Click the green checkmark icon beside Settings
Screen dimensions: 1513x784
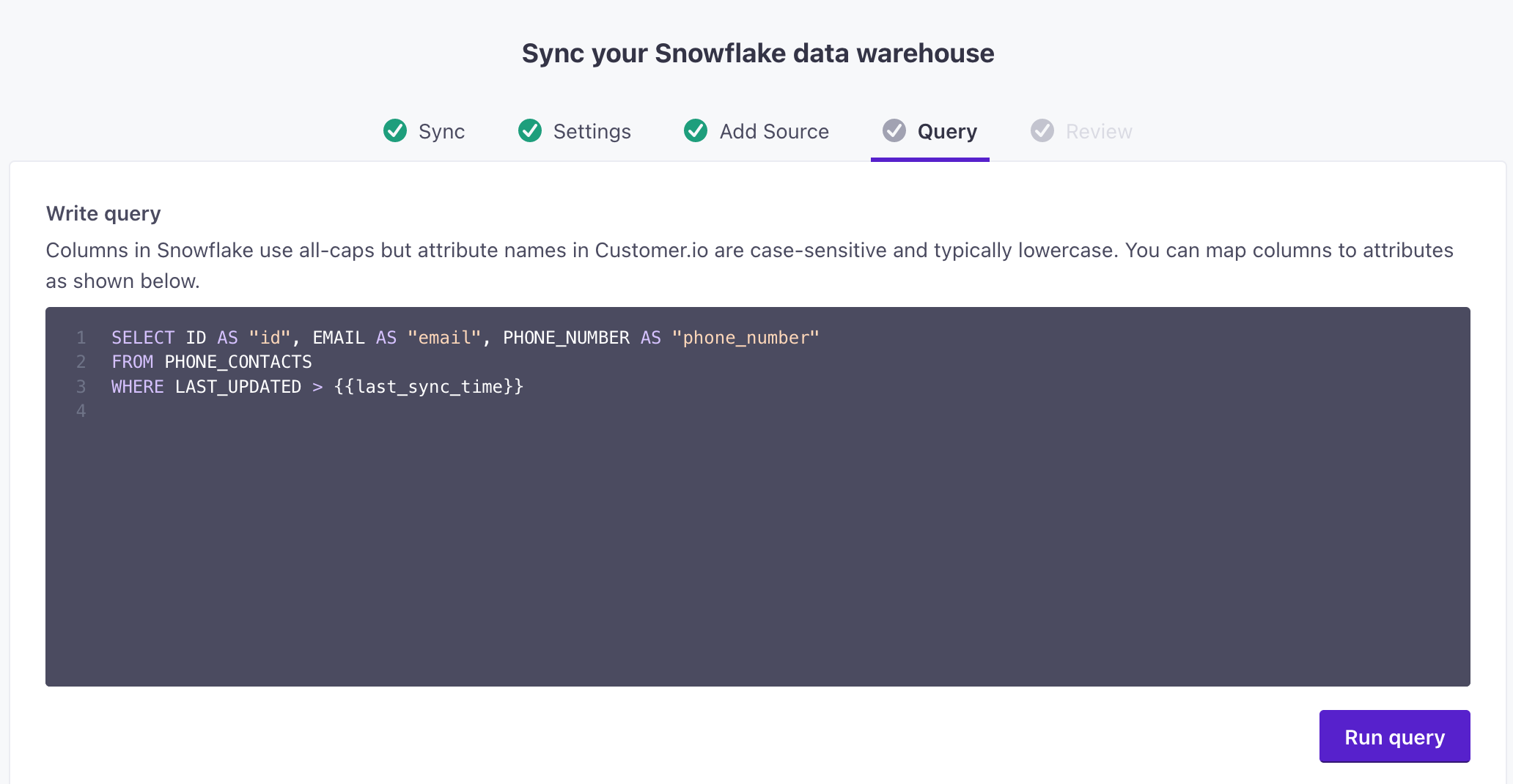530,130
